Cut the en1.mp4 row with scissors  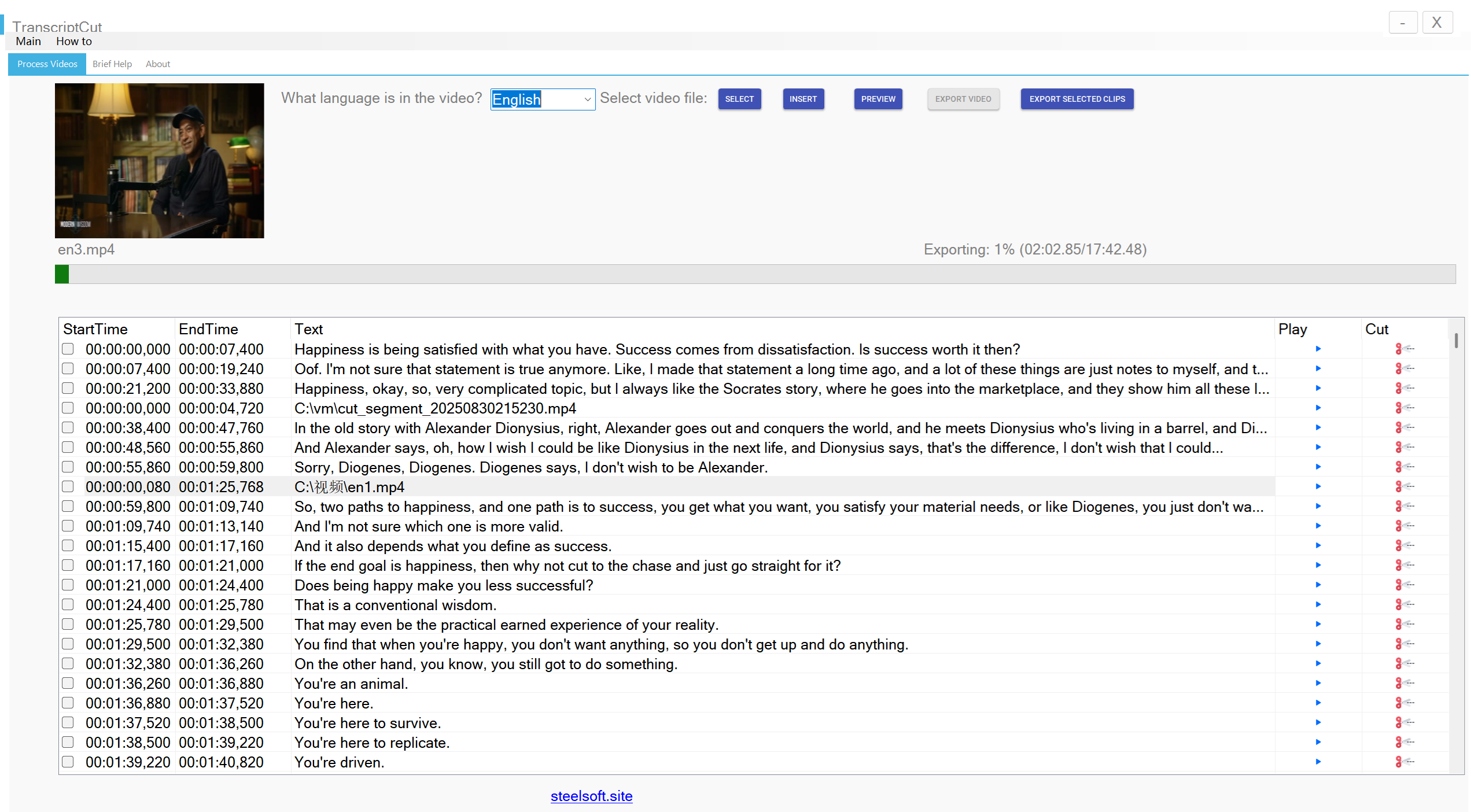[x=1404, y=486]
